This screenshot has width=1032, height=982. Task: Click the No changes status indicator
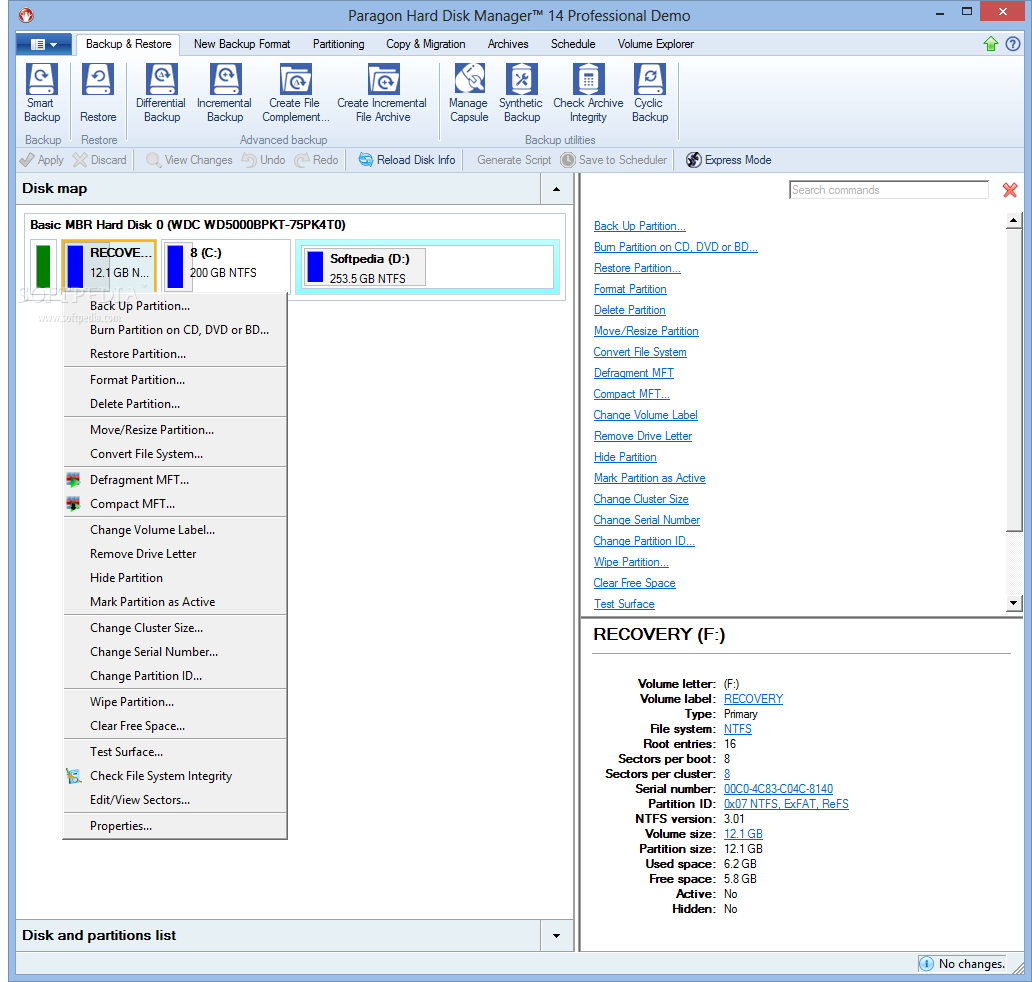pos(962,964)
